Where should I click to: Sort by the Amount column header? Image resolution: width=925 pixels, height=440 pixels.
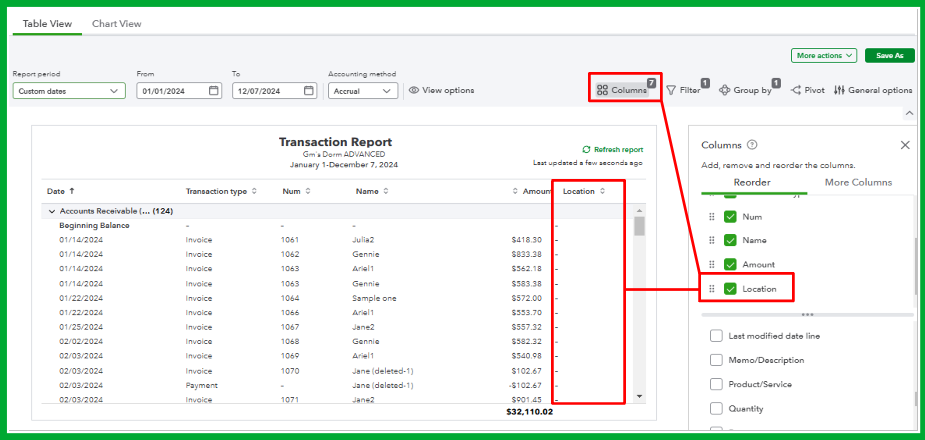(x=532, y=191)
